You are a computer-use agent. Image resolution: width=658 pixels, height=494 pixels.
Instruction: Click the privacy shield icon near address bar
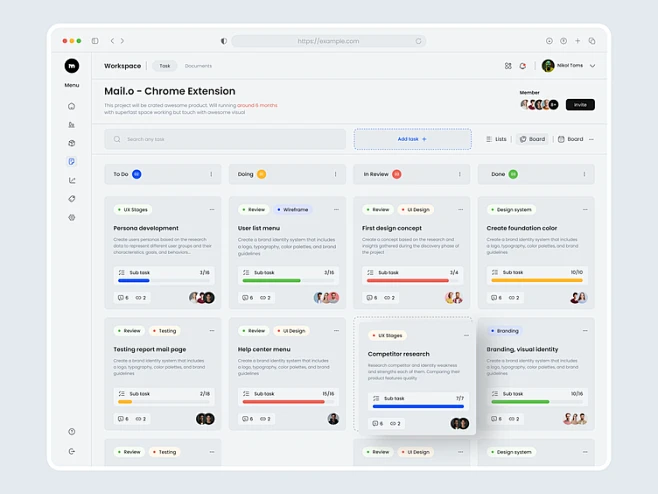pyautogui.click(x=224, y=41)
